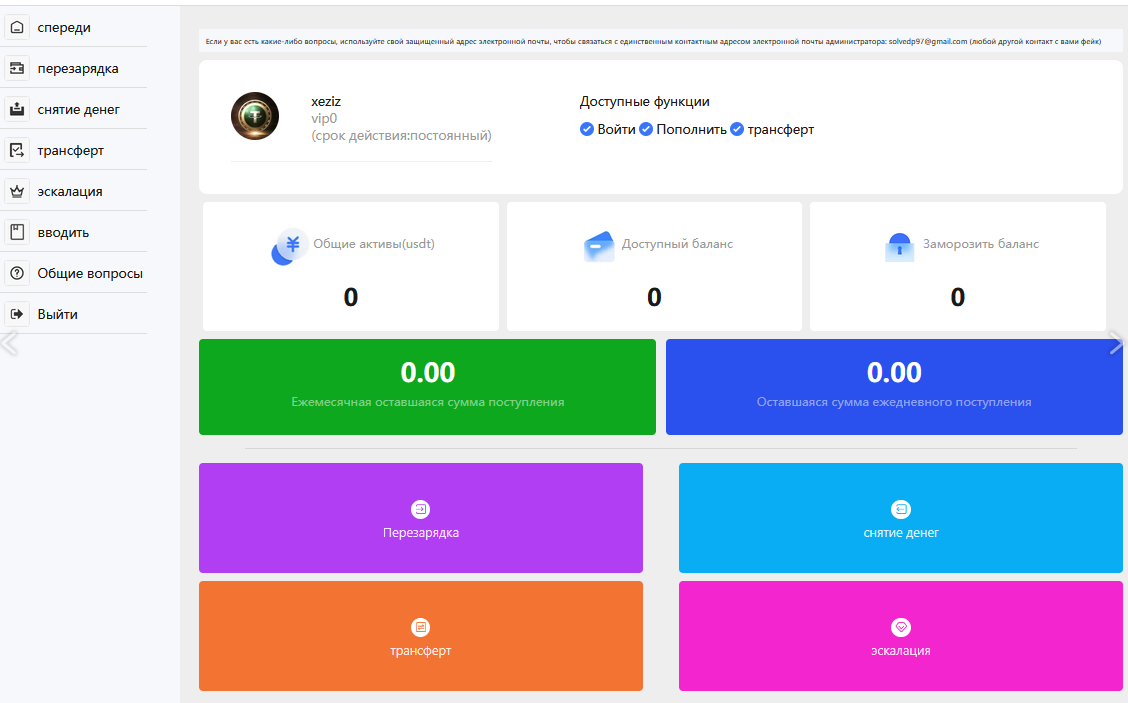Open the xeziz profile avatar
Image resolution: width=1128 pixels, height=703 pixels.
pos(255,116)
